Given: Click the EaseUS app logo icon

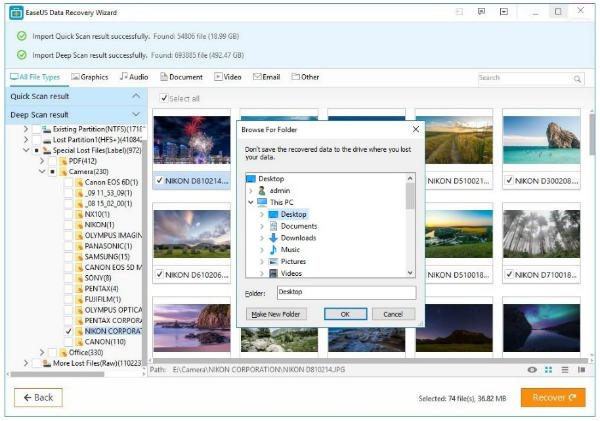Looking at the screenshot, I should click(16, 13).
